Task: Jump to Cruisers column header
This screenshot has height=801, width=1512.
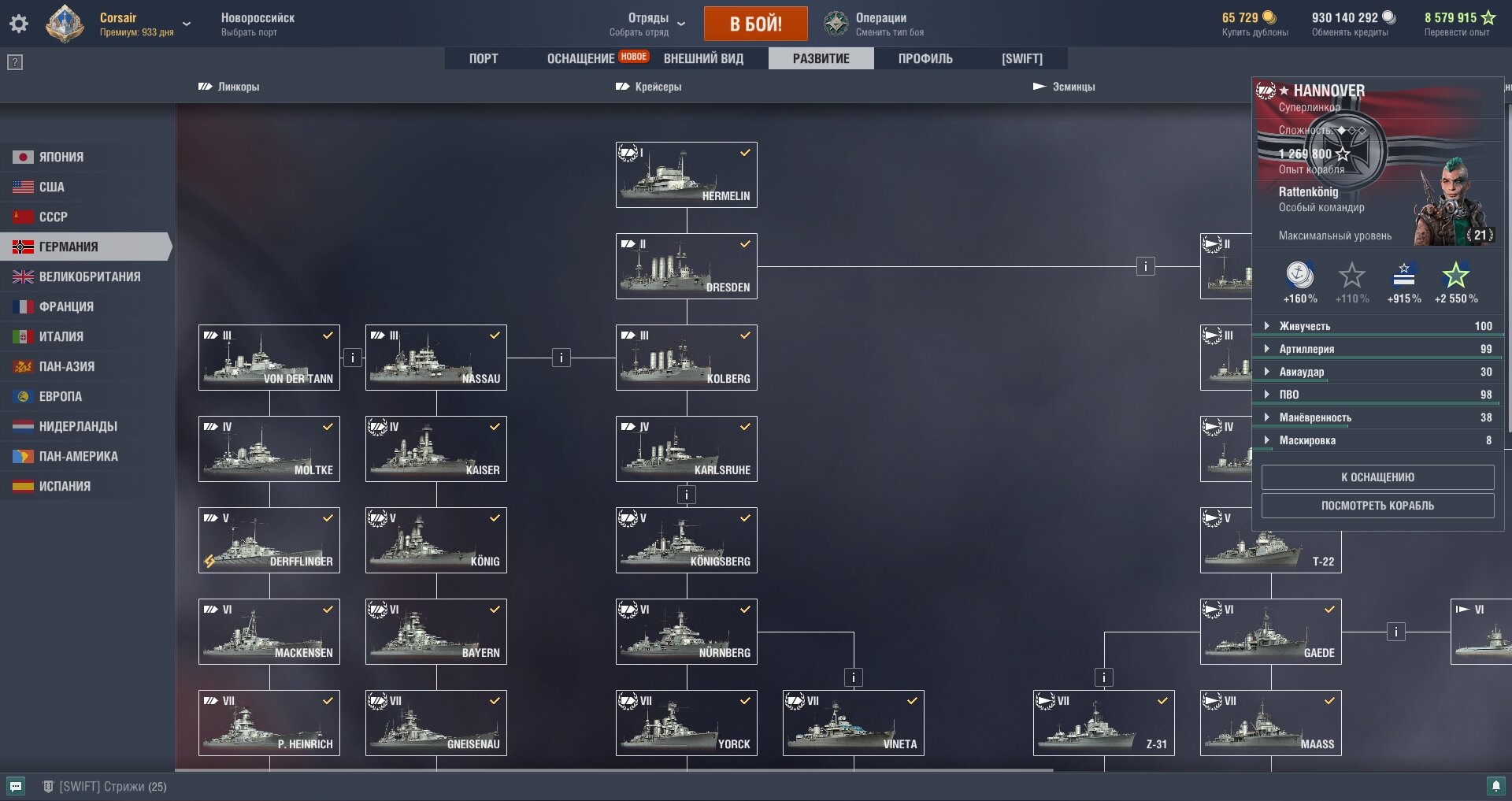Action: coord(649,87)
